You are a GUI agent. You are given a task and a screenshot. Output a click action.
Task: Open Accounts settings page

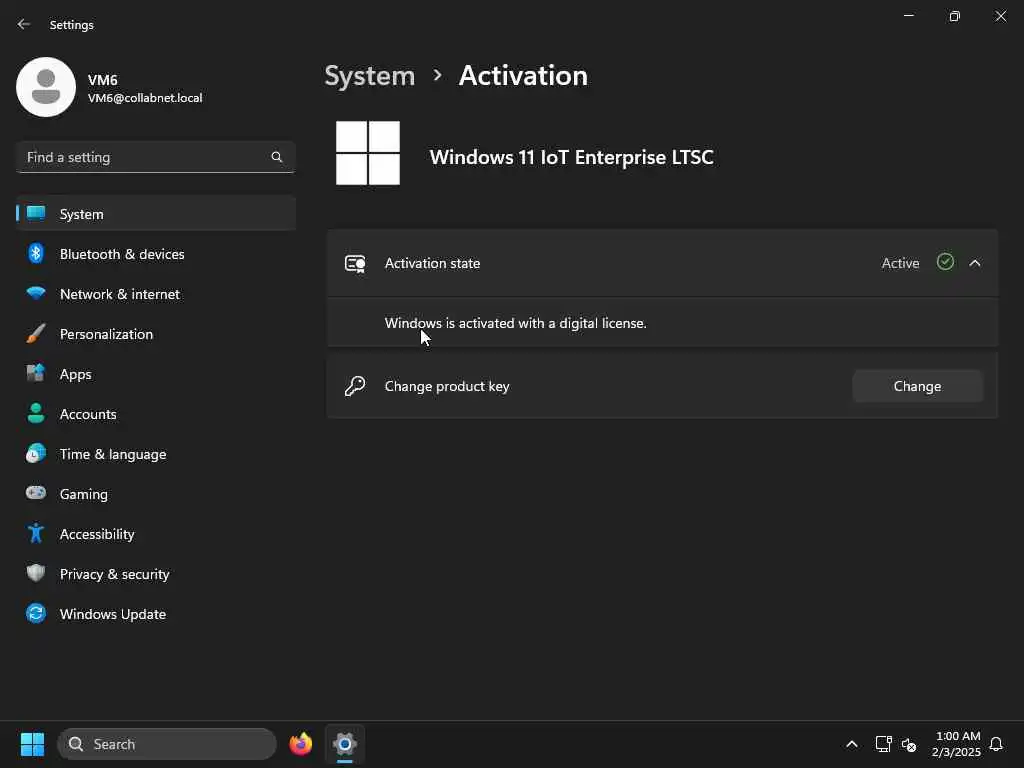(x=156, y=414)
